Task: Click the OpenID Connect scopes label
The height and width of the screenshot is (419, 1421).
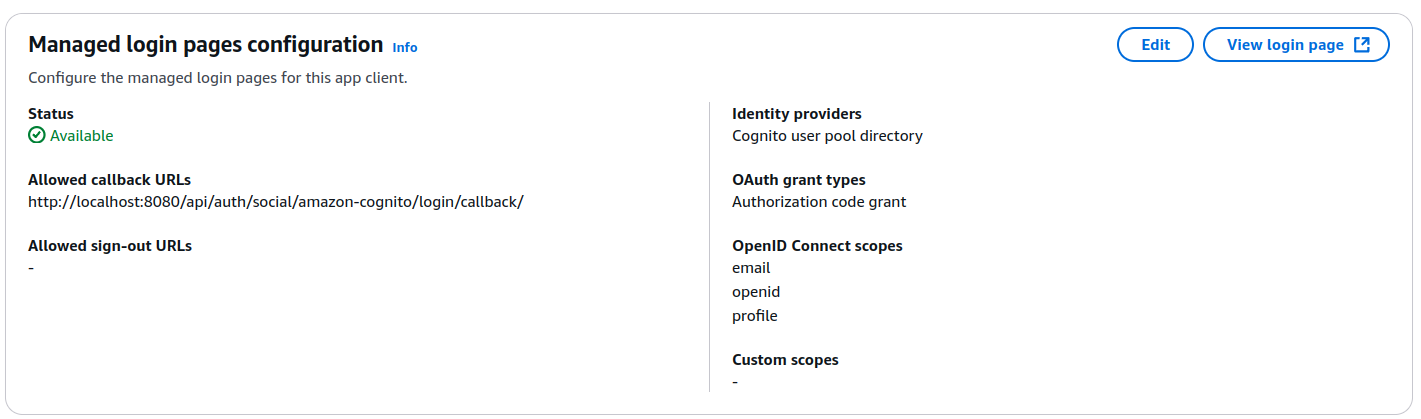Action: [x=817, y=246]
